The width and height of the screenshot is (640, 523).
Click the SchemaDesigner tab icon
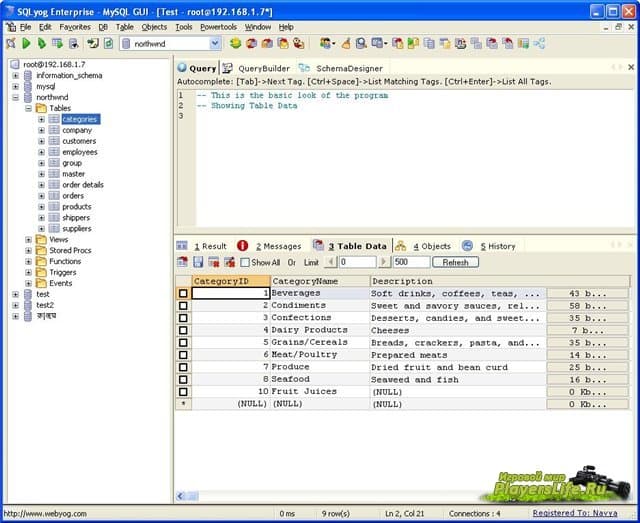pyautogui.click(x=304, y=68)
